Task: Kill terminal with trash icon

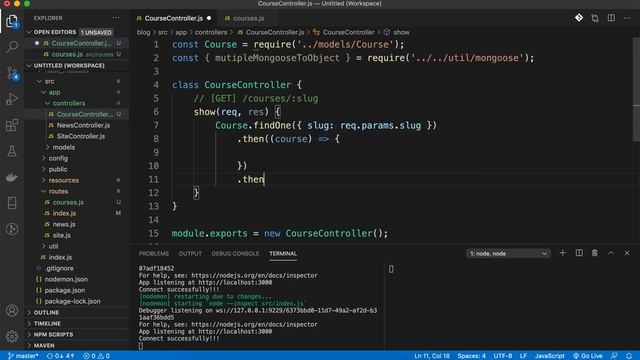Action: tap(595, 253)
